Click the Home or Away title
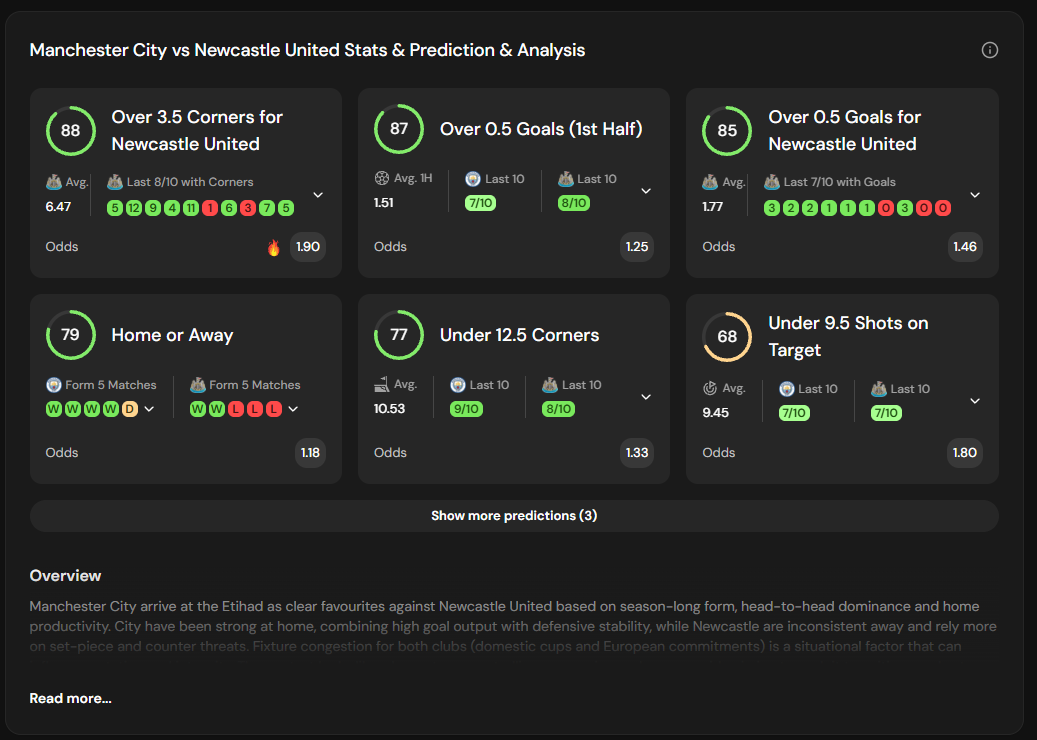The image size is (1037, 740). (172, 335)
